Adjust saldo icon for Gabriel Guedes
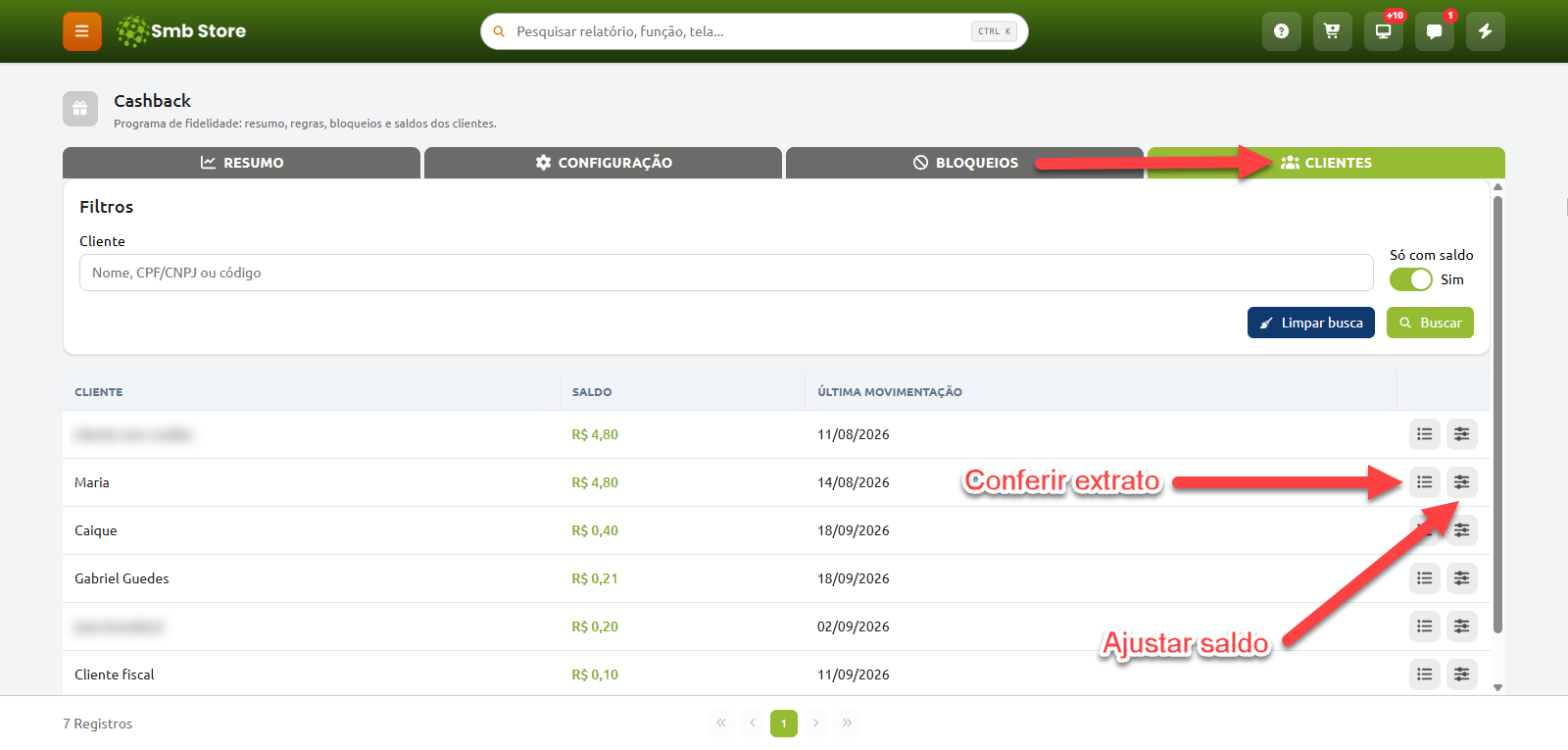 click(x=1462, y=578)
